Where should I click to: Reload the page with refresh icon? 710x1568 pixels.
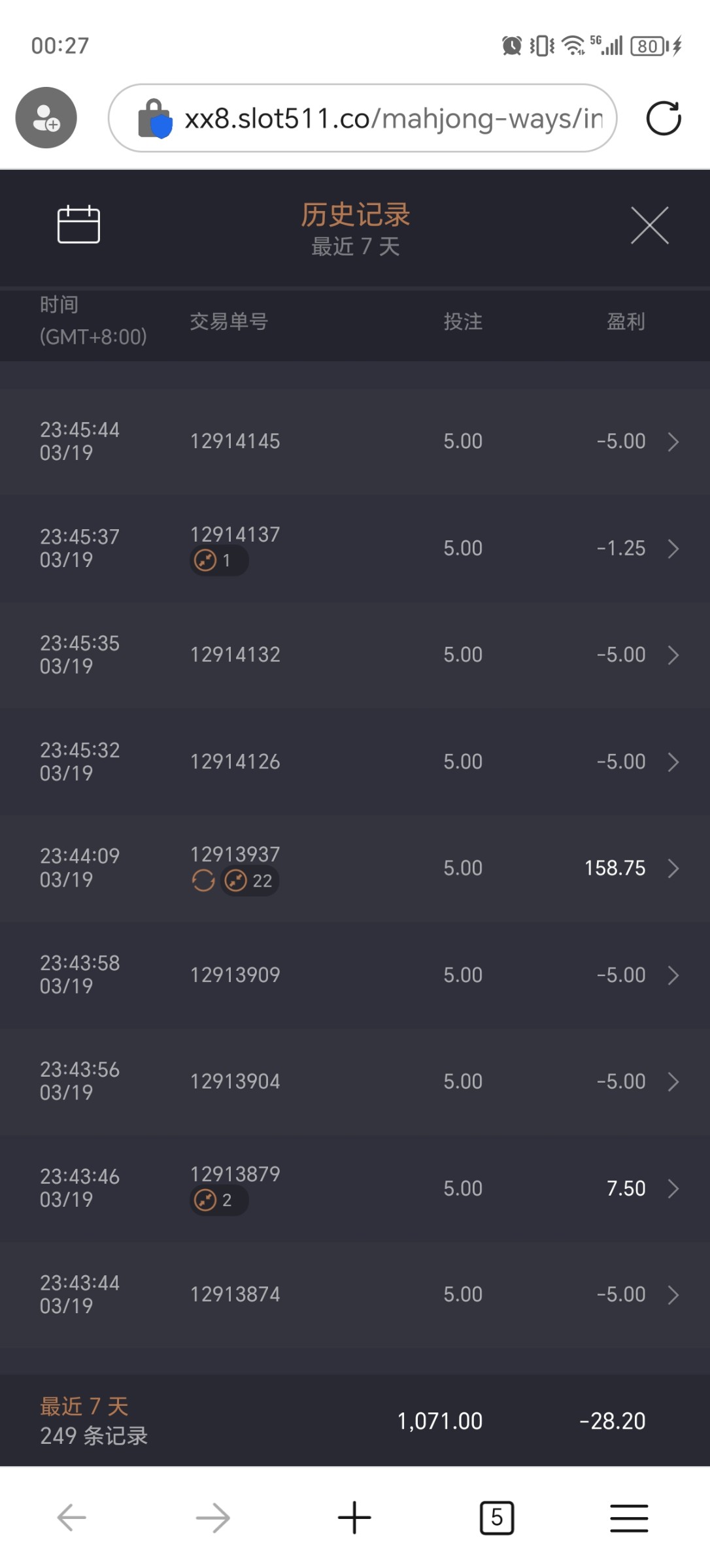663,118
